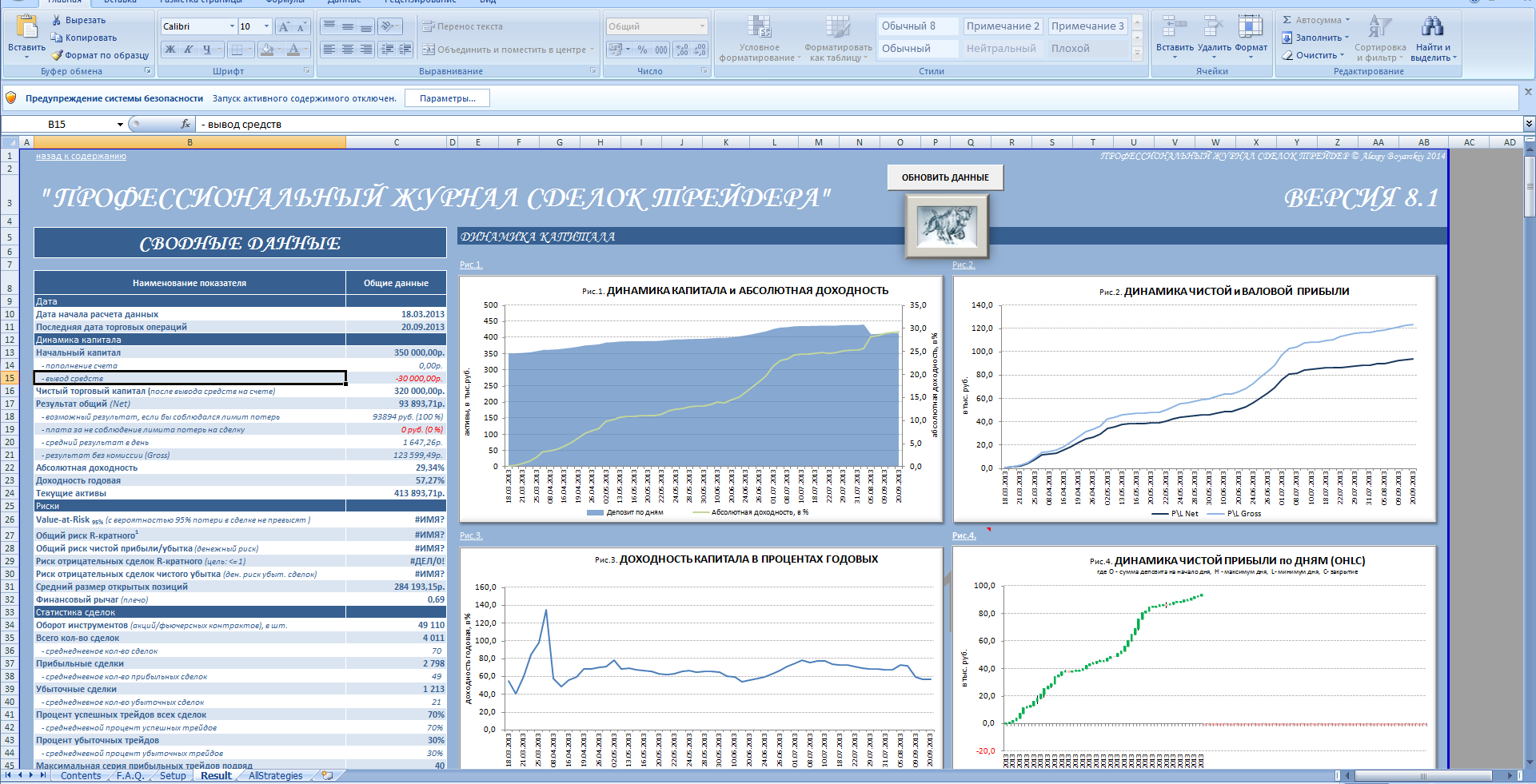The width and height of the screenshot is (1536, 784).
Task: Click the Fill (Заполнить) down-arrow icon
Action: (x=1287, y=38)
